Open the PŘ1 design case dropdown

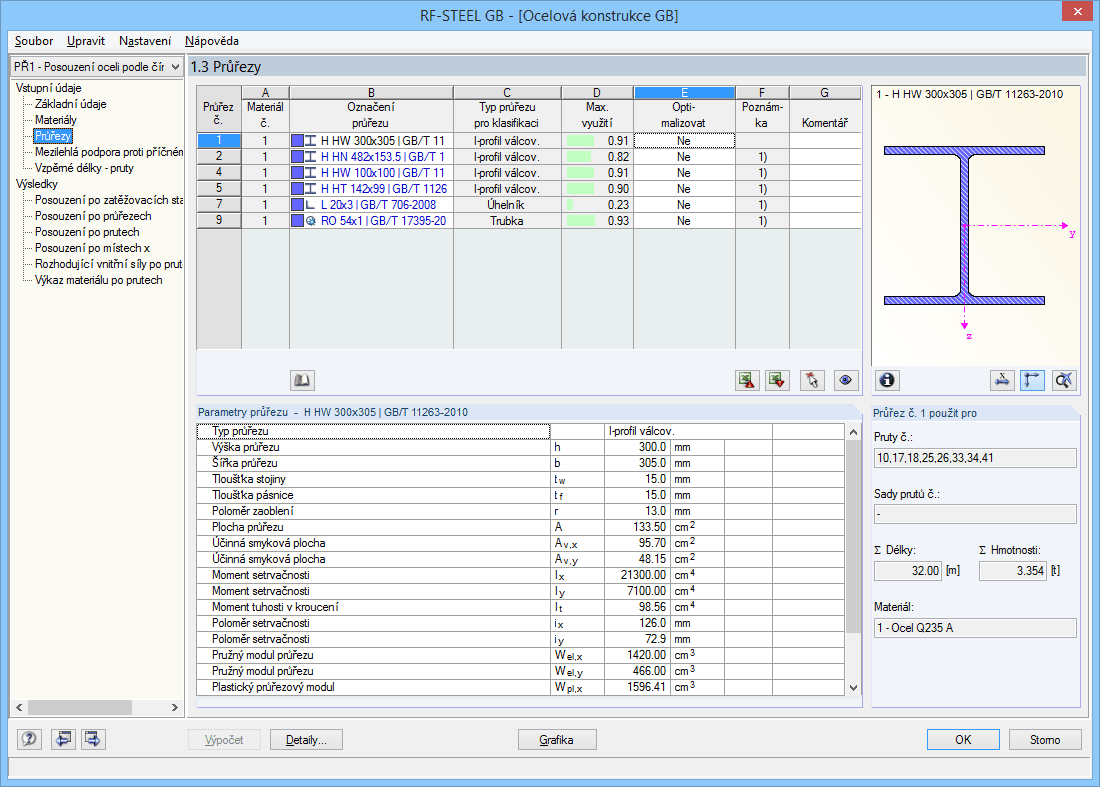(x=97, y=67)
